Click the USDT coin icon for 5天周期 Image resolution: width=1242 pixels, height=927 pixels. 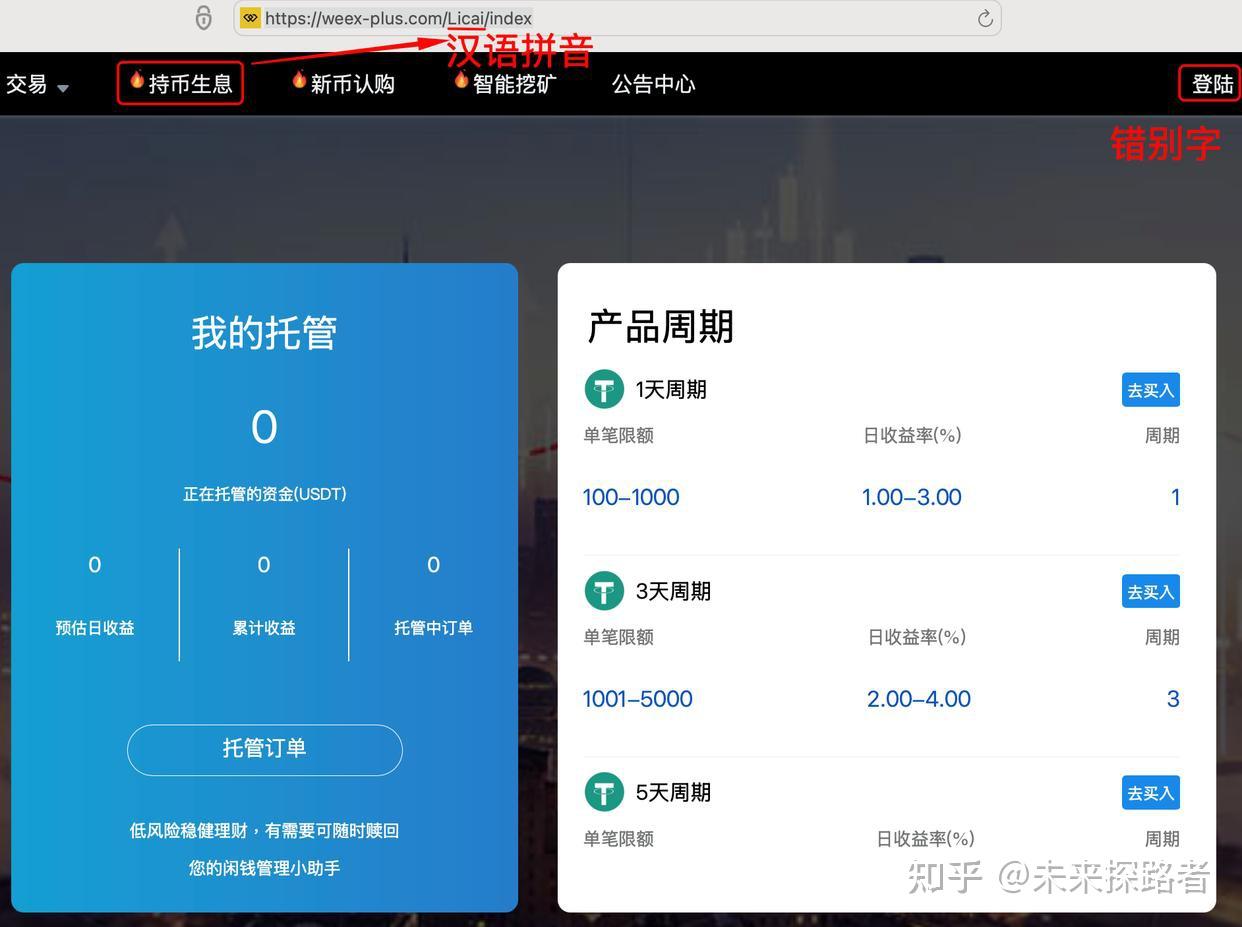click(604, 791)
